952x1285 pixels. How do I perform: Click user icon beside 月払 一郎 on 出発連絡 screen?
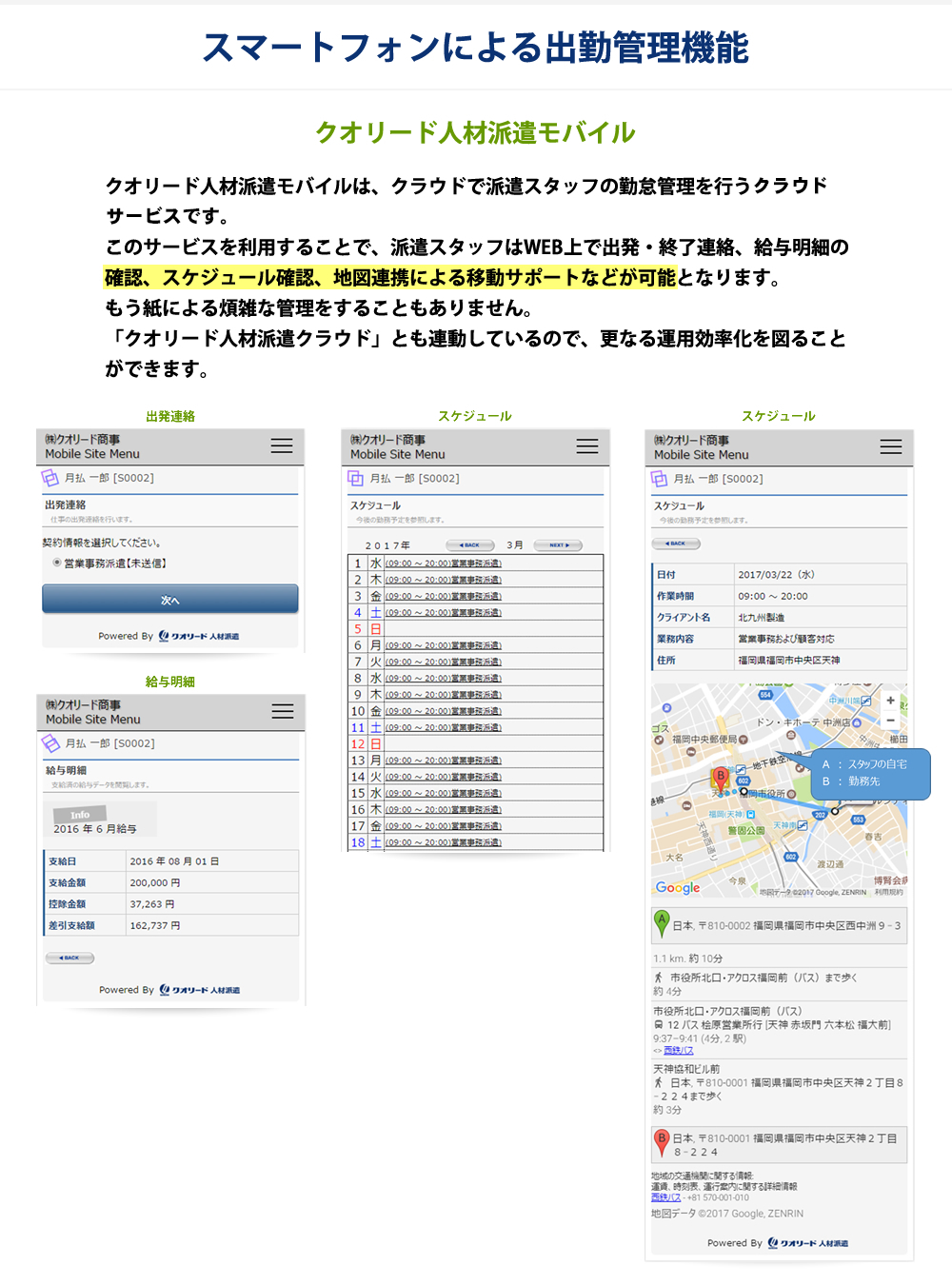tap(50, 478)
